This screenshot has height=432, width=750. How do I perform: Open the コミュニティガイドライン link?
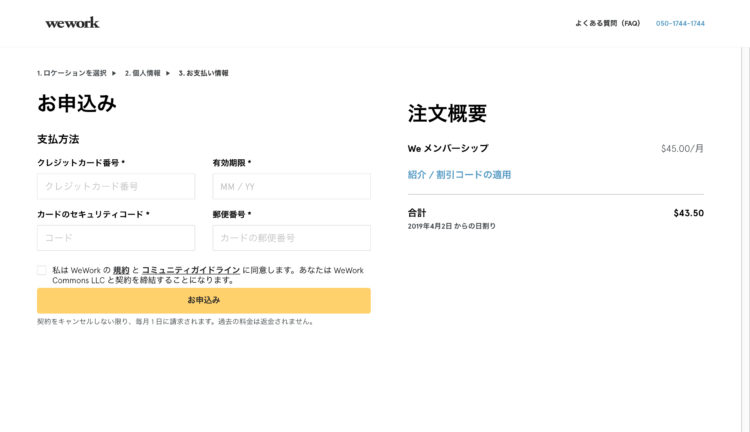(x=191, y=270)
